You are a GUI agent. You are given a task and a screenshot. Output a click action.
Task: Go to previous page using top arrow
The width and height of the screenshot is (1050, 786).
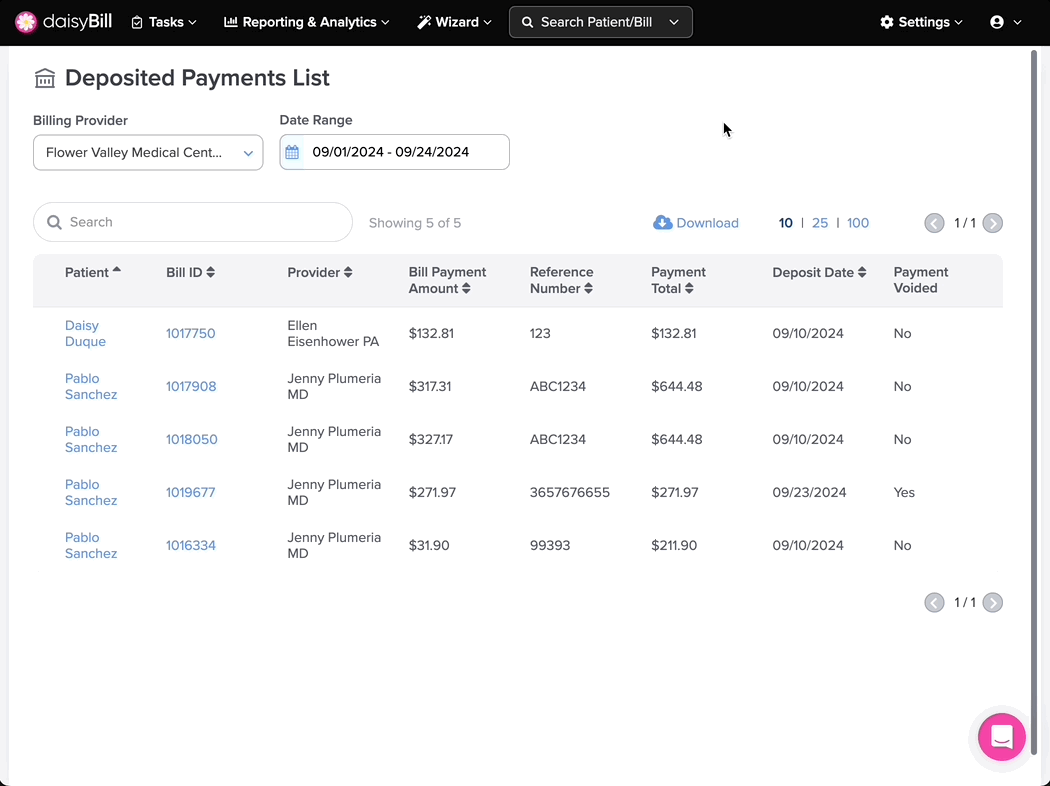pos(934,223)
